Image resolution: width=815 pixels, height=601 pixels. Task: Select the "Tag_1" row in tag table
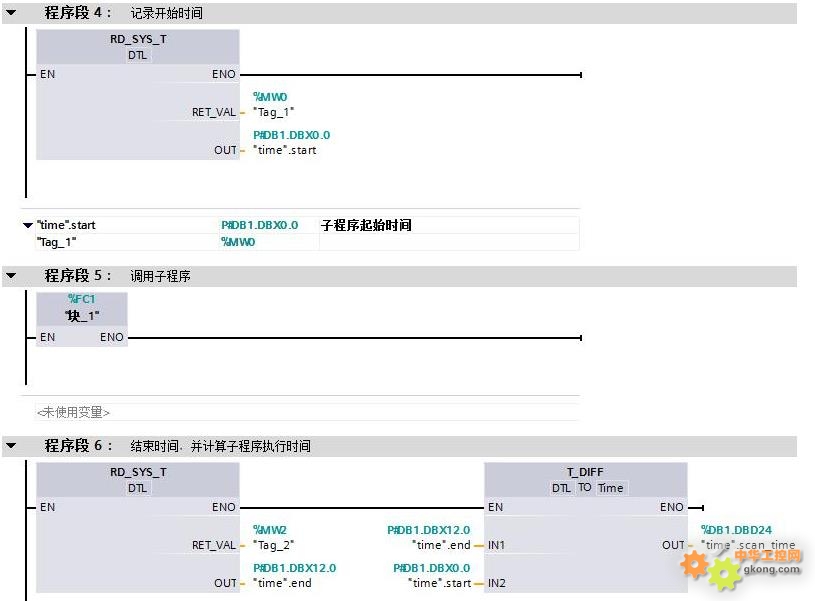(307, 242)
